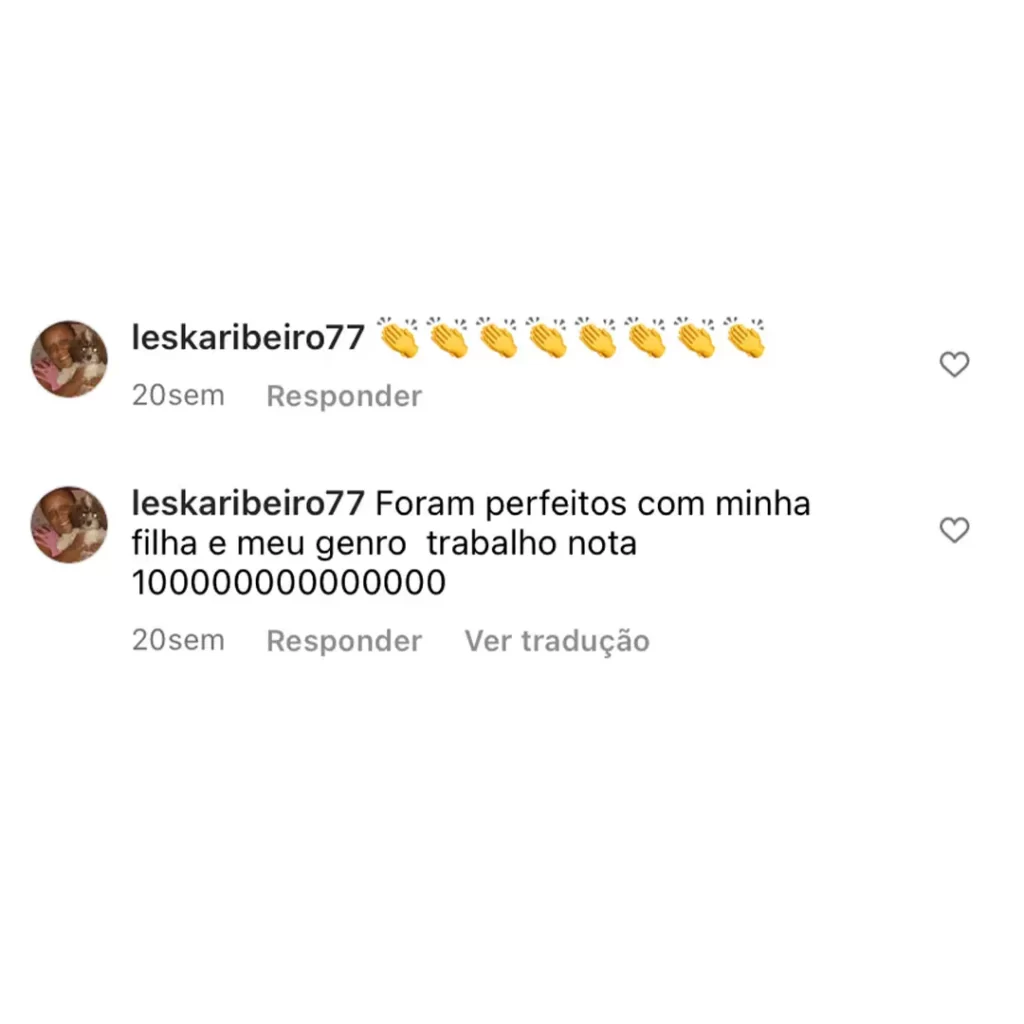Click the words "Foram perfeitos" in comment
The image size is (1024, 1024).
click(x=501, y=505)
